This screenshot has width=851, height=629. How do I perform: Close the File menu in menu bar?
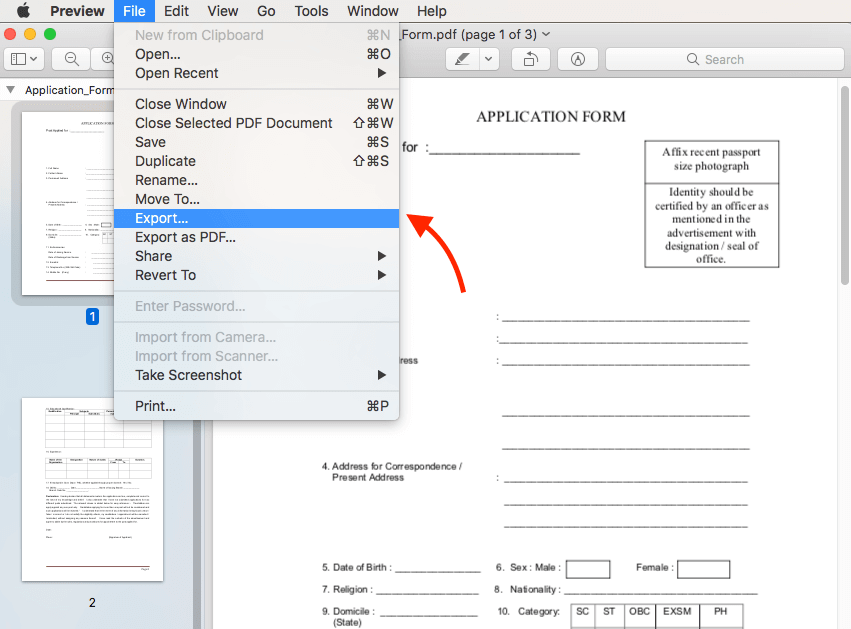(134, 11)
